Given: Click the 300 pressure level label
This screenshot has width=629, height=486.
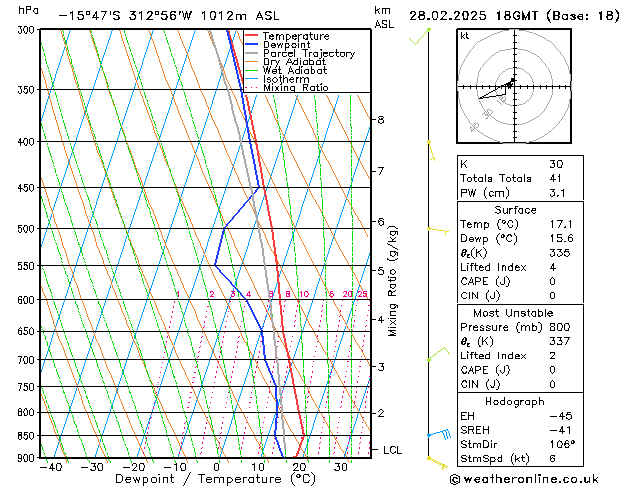Looking at the screenshot, I should click(28, 30).
